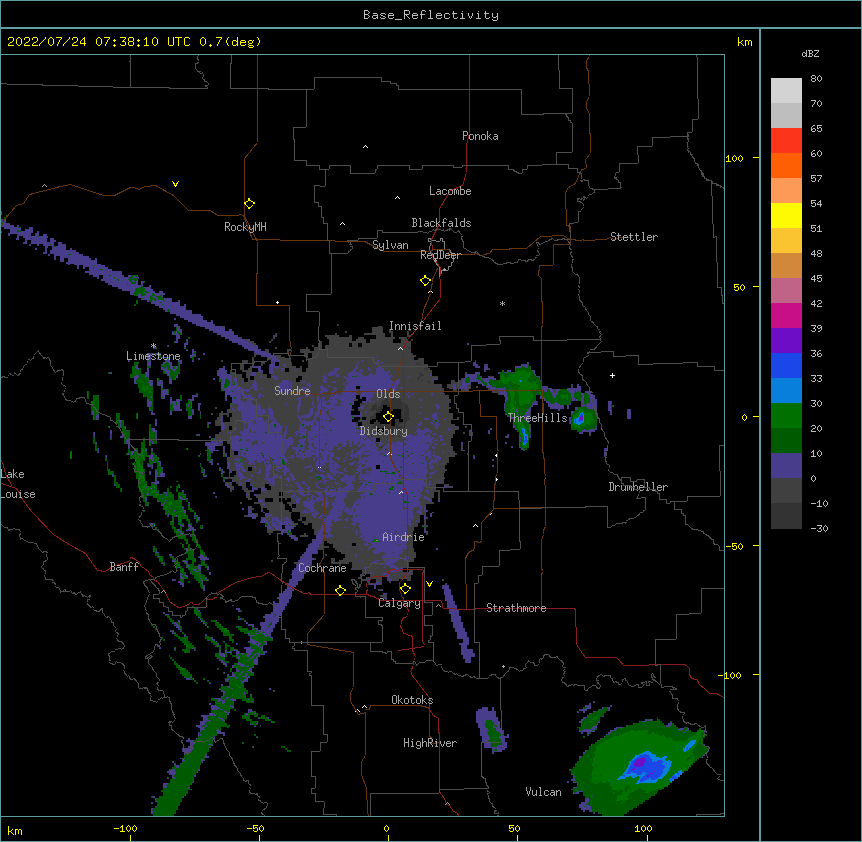This screenshot has width=862, height=842.
Task: Select the 0.7(deg) elevation label
Action: [x=230, y=42]
